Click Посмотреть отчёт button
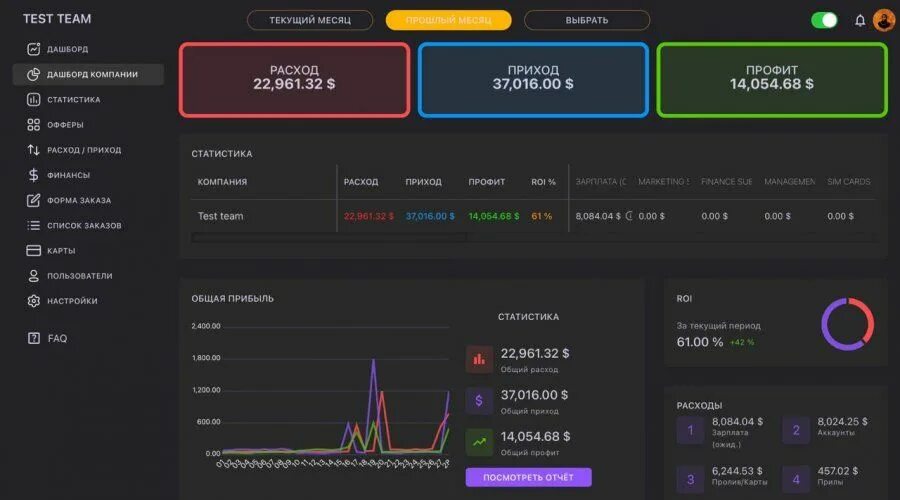This screenshot has width=900, height=500. (x=528, y=477)
